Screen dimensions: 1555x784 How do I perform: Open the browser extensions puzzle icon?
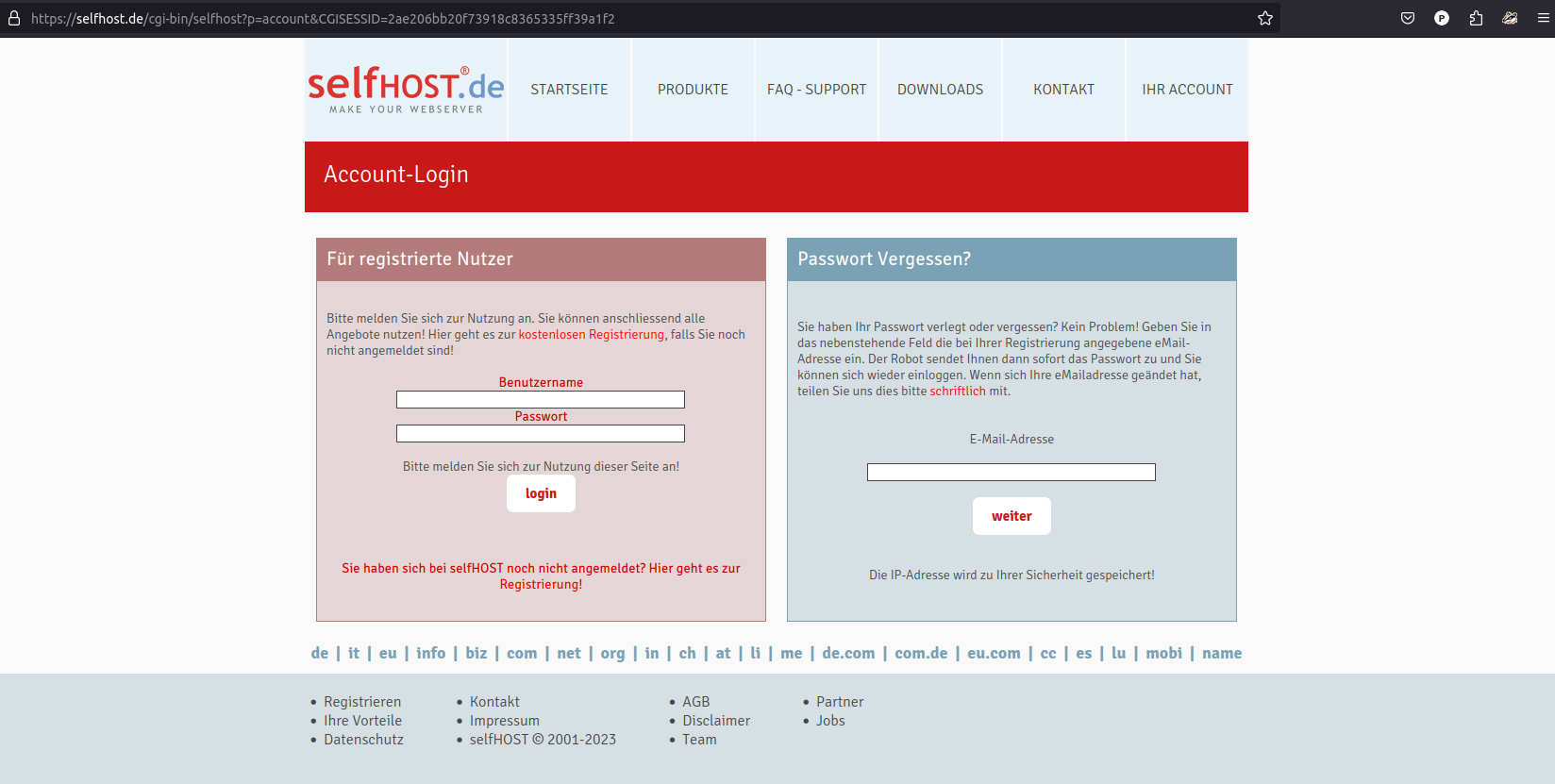pos(1476,18)
